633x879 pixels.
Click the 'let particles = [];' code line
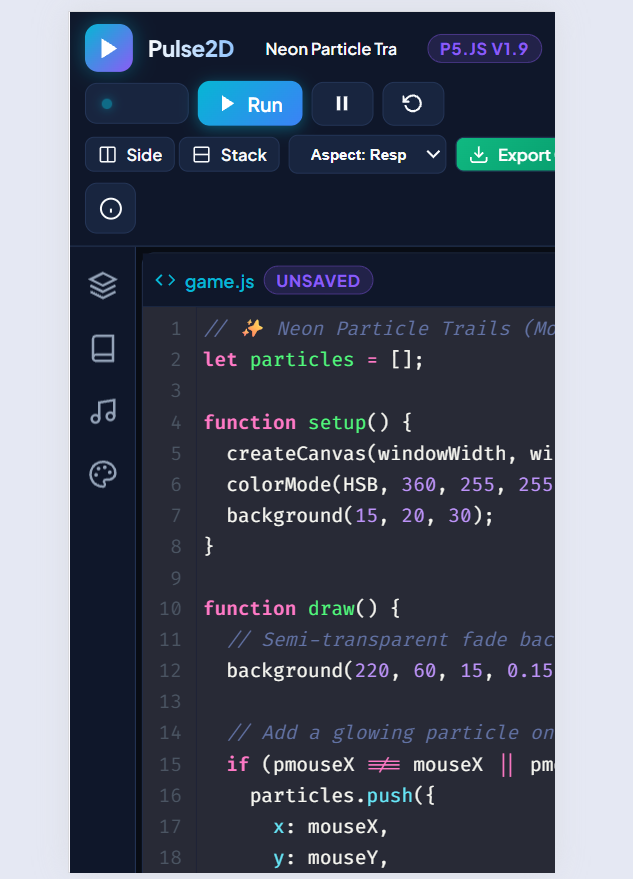point(313,360)
